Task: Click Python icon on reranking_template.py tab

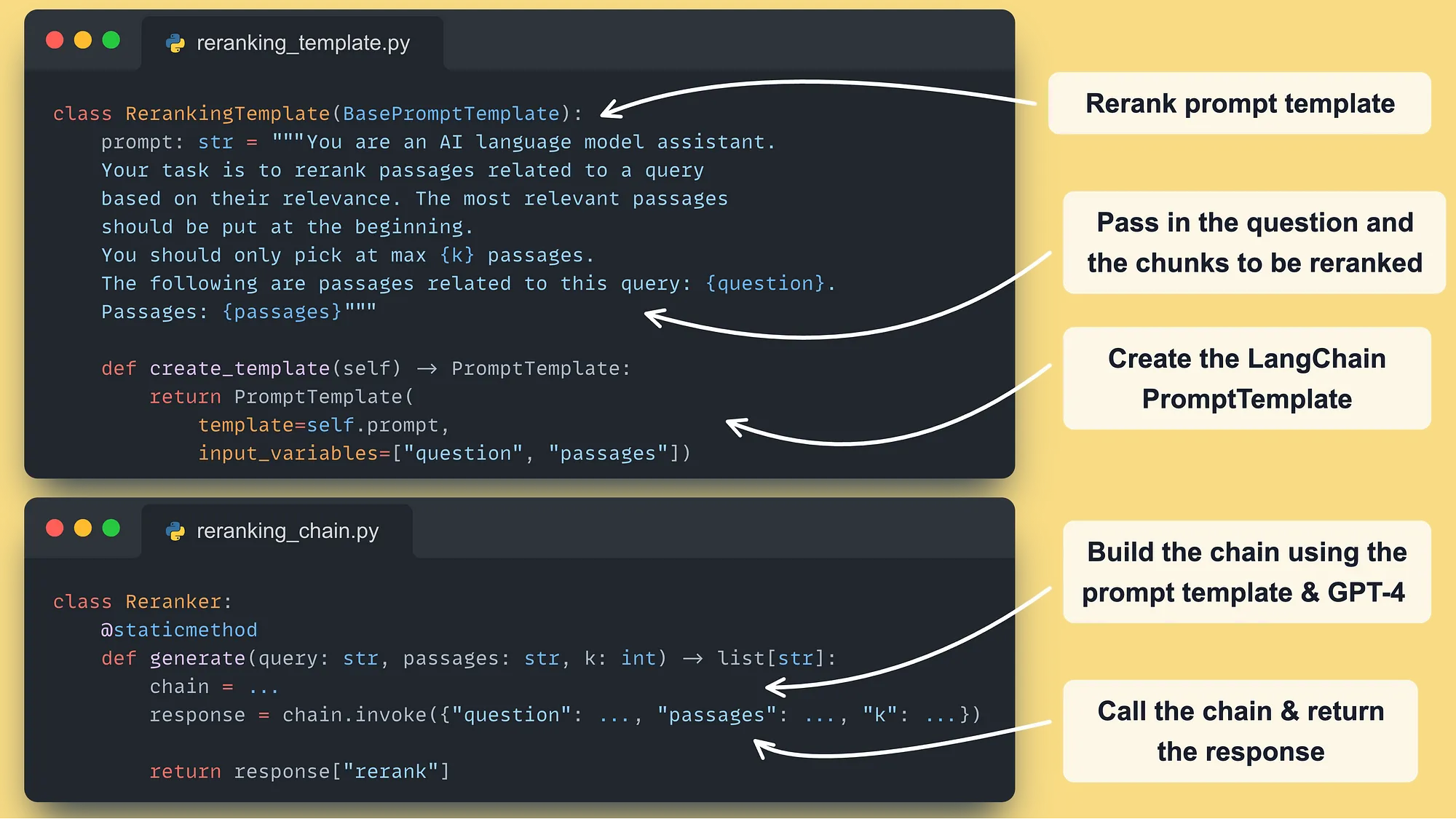Action: (x=175, y=44)
